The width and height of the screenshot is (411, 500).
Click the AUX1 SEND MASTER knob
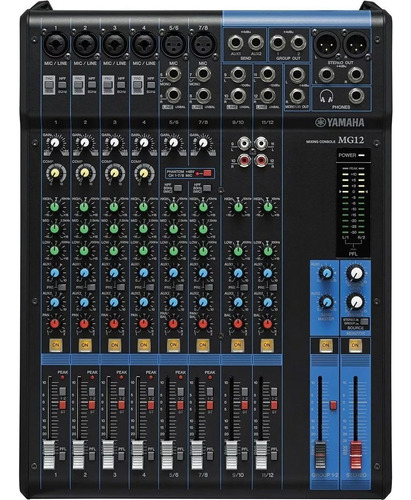point(326,273)
